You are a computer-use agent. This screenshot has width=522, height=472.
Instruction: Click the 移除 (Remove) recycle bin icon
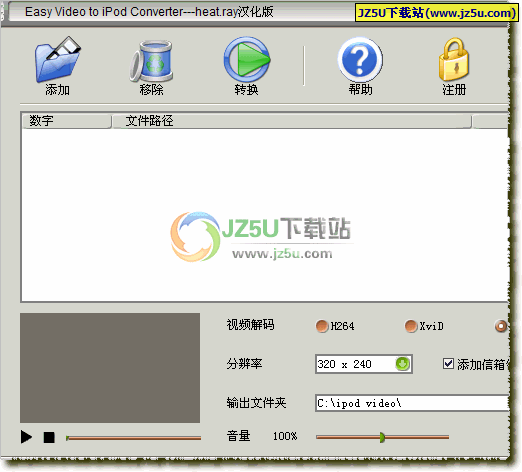[x=151, y=61]
